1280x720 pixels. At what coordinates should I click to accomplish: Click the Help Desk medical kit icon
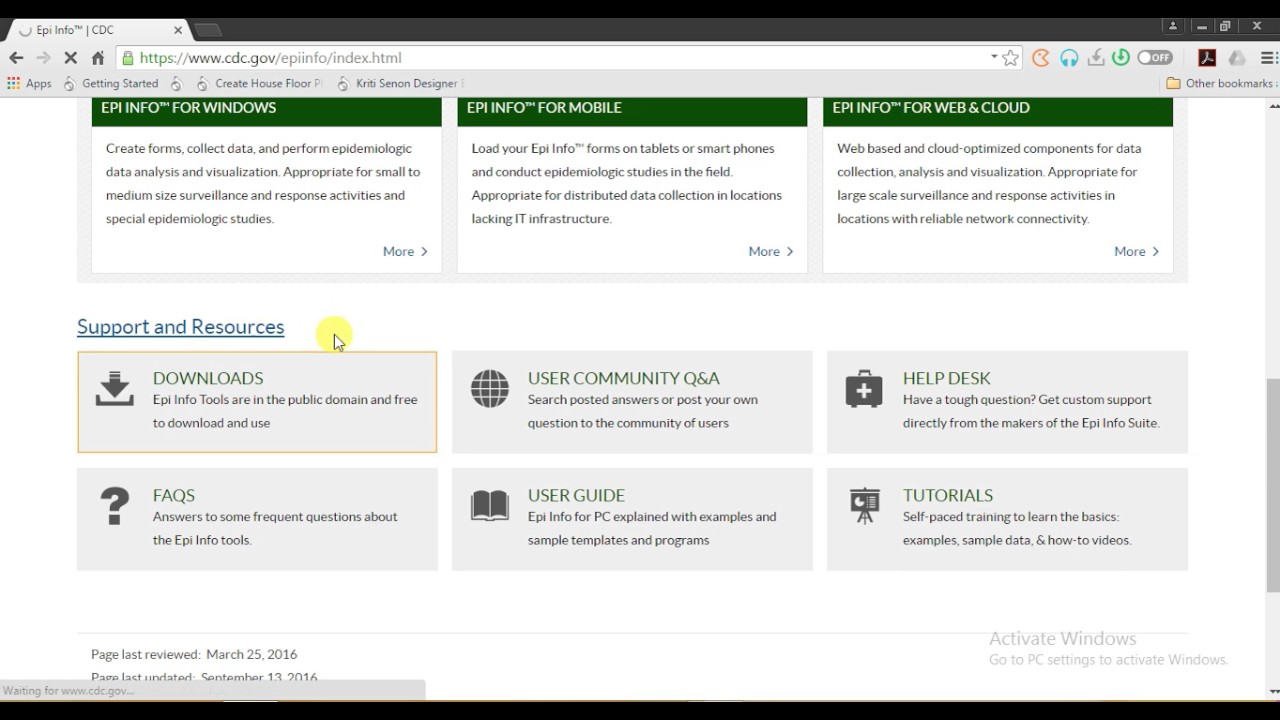tap(864, 388)
